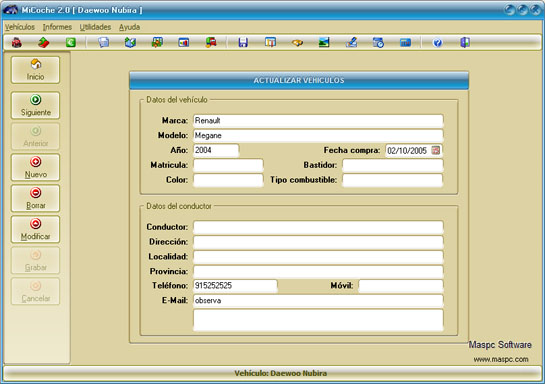Click the blue question mark help icon
545x384 pixels.
(438, 43)
